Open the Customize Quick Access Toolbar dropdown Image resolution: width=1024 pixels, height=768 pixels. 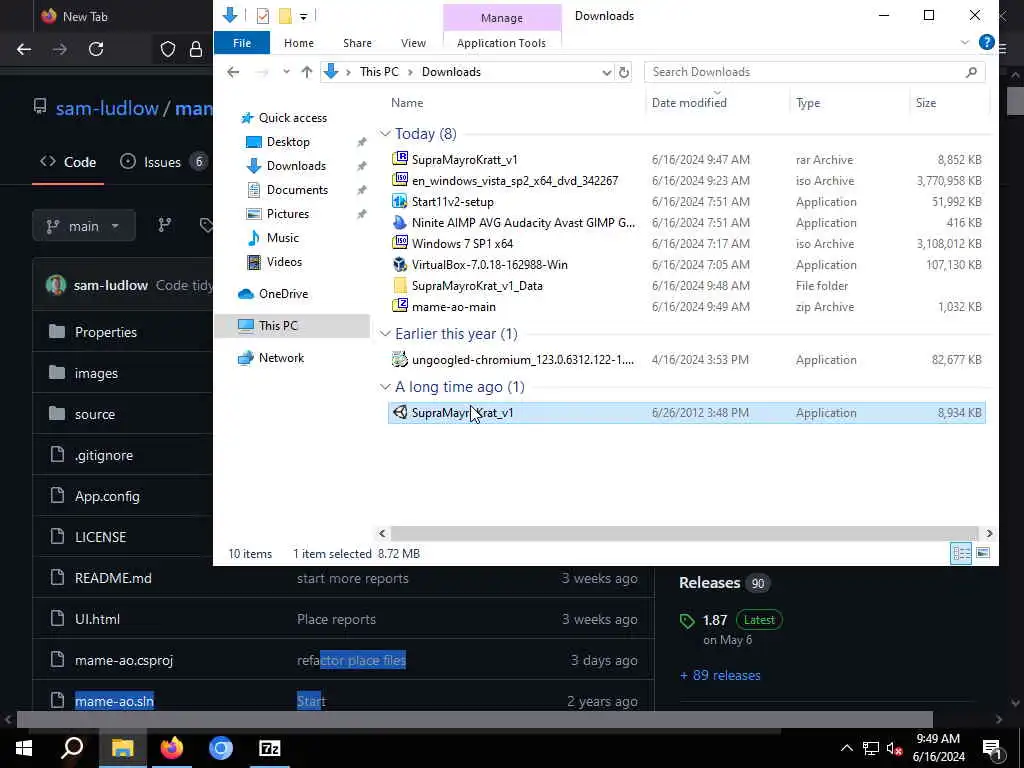304,16
